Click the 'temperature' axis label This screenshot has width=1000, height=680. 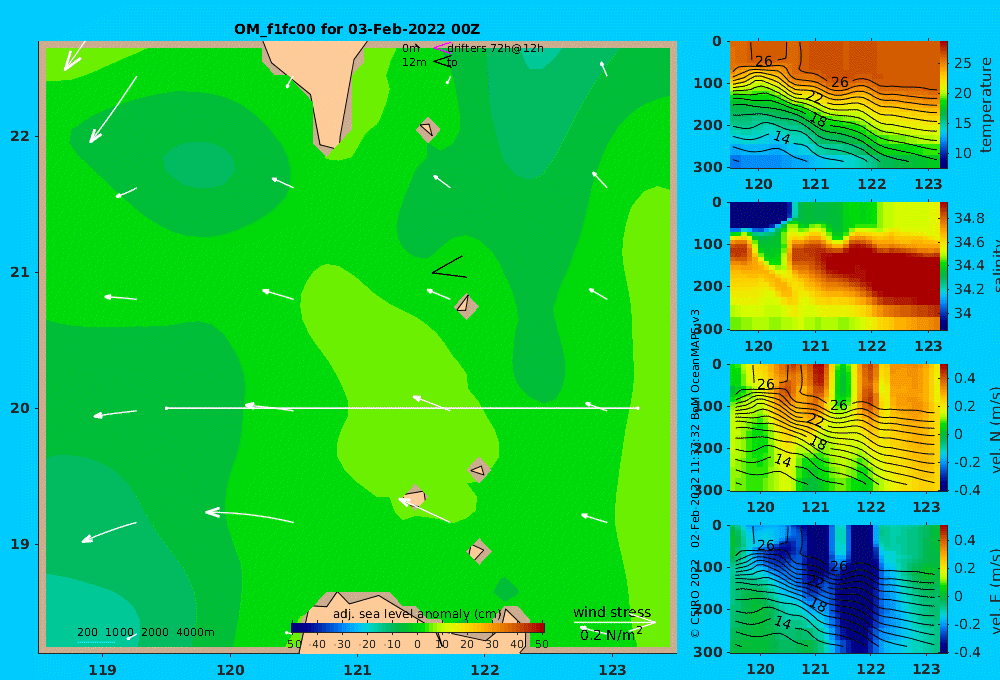(x=987, y=105)
